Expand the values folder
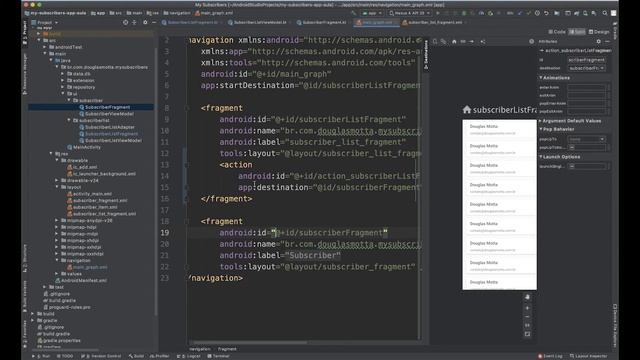This screenshot has height=360, width=640. point(57,274)
